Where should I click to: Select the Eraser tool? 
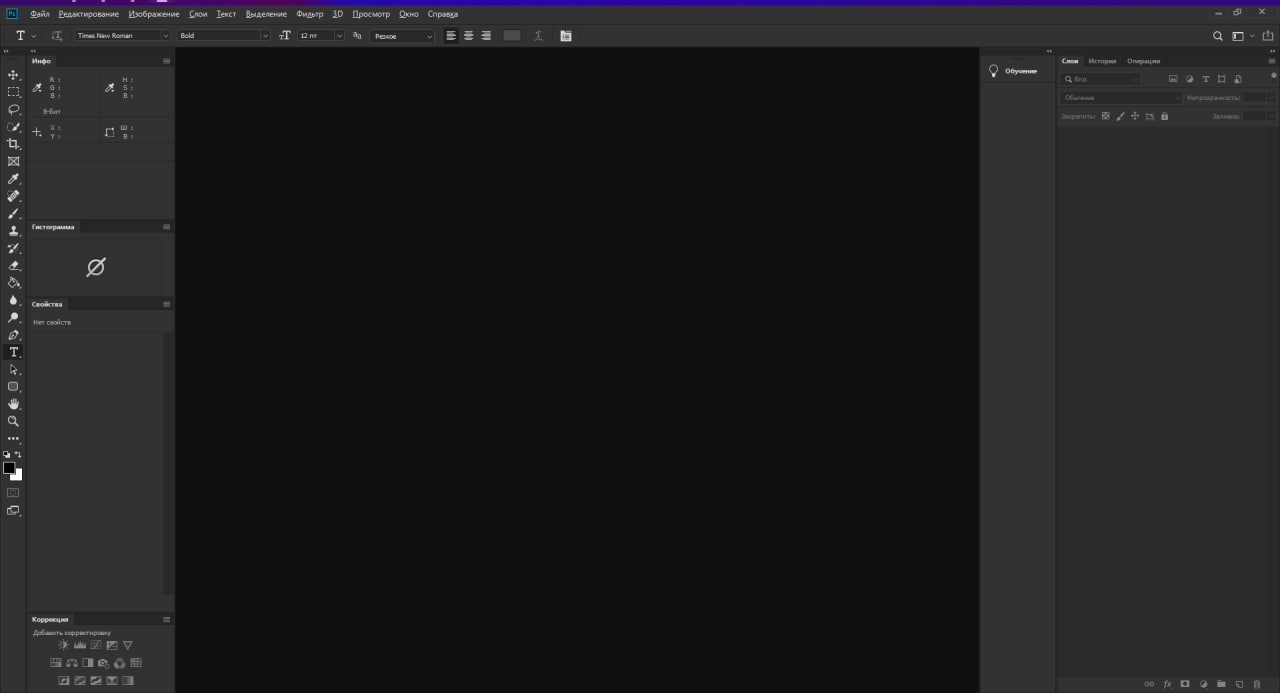(x=13, y=265)
